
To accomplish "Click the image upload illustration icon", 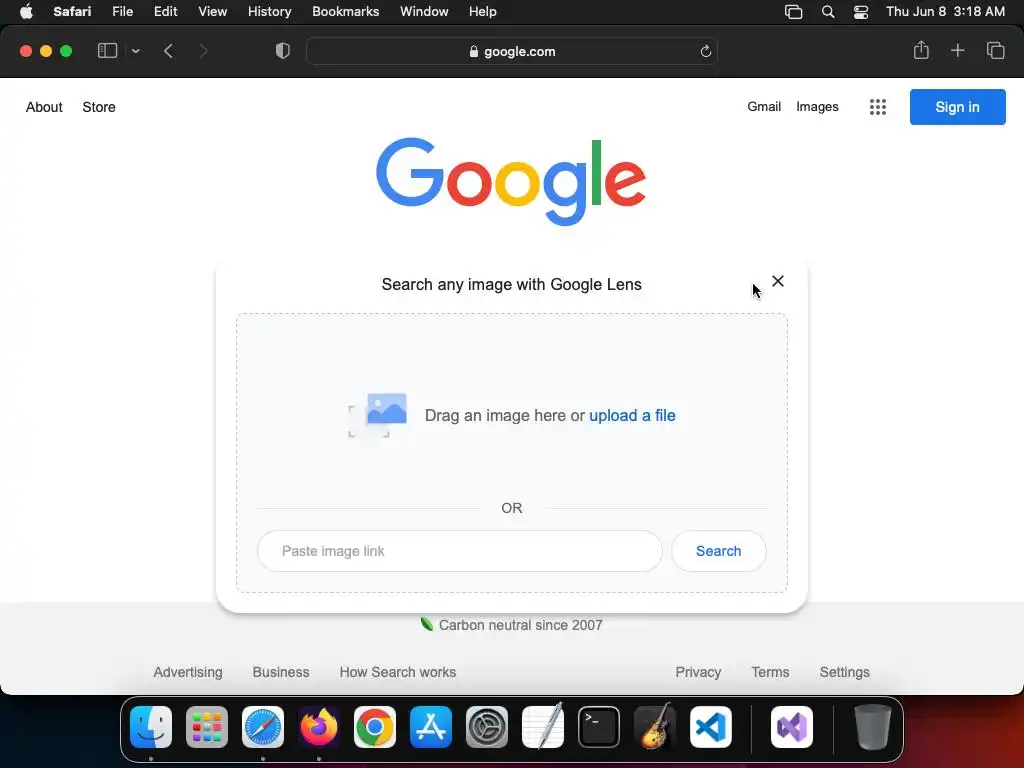I will point(378,415).
